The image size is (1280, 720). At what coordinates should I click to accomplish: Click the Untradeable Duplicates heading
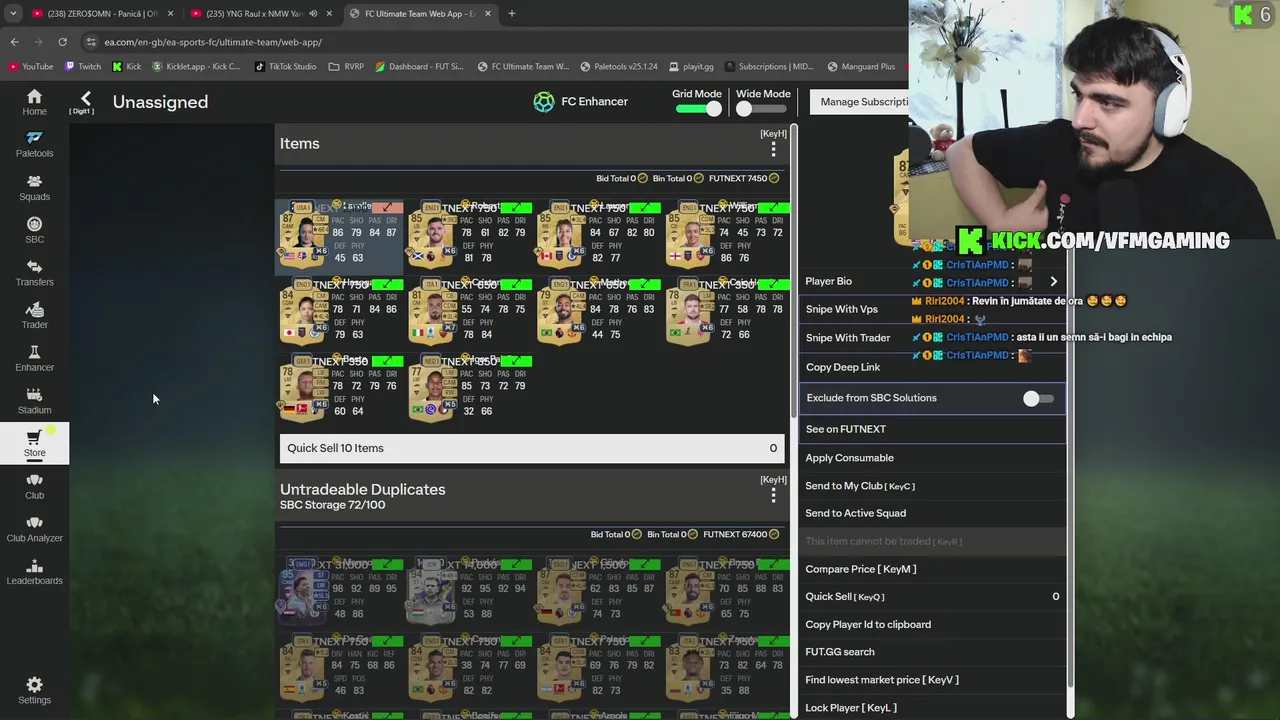coord(362,489)
